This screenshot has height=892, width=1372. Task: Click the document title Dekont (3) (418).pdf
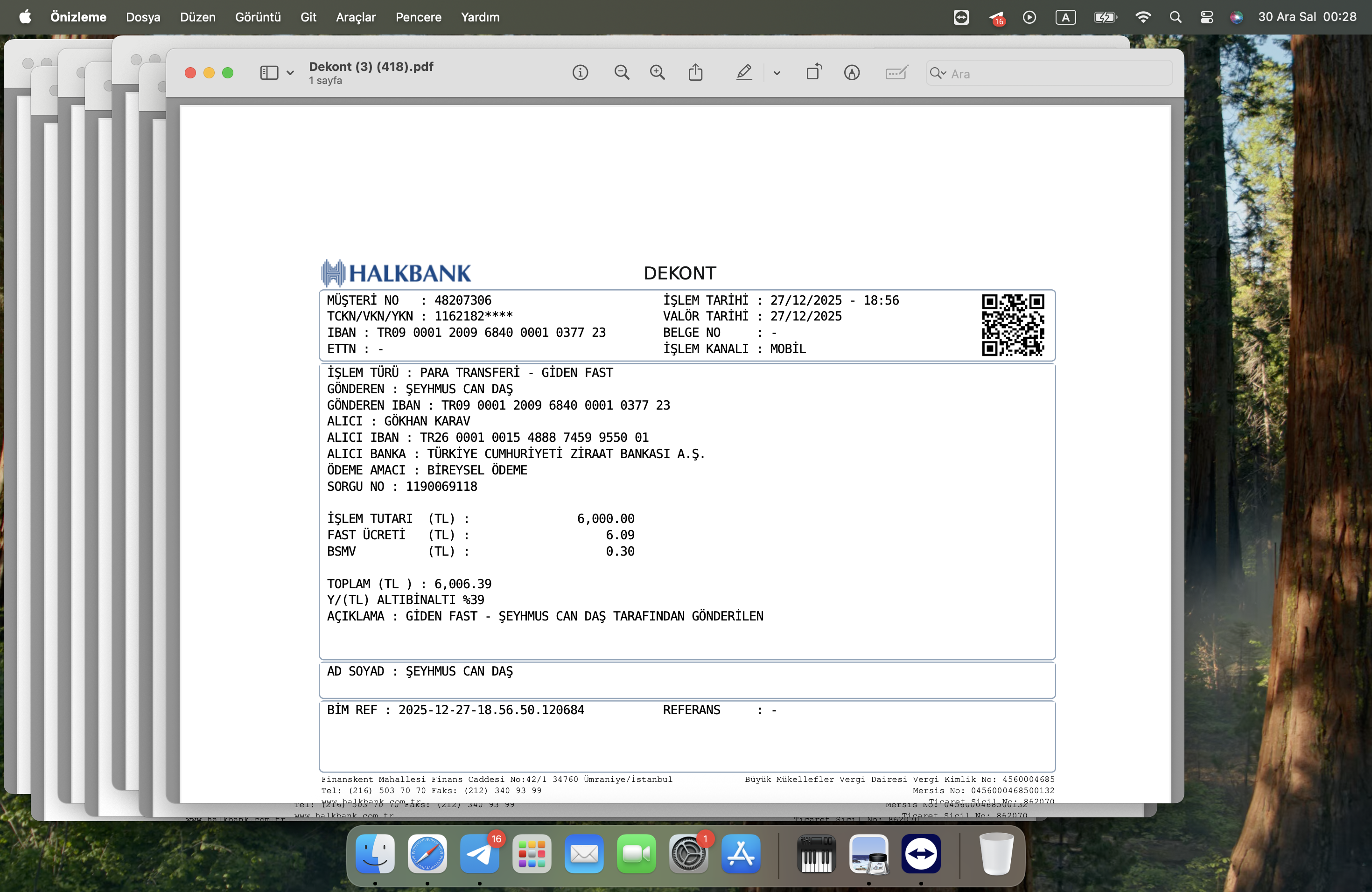(x=371, y=66)
